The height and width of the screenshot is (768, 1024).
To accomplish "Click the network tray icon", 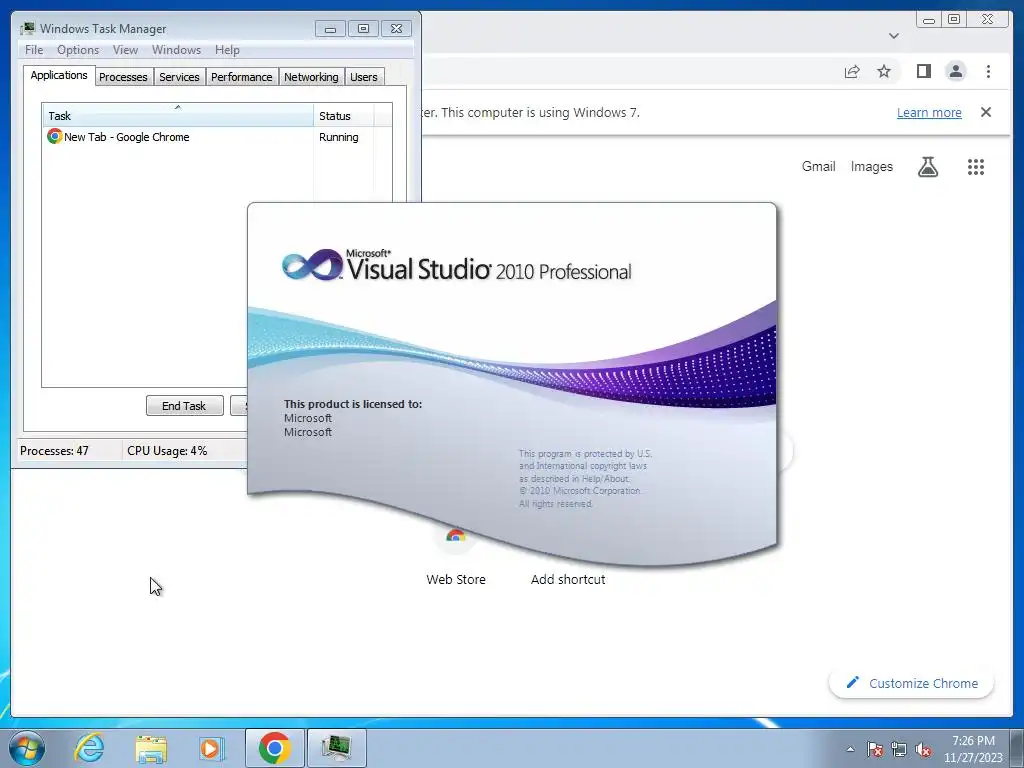I will pyautogui.click(x=899, y=749).
